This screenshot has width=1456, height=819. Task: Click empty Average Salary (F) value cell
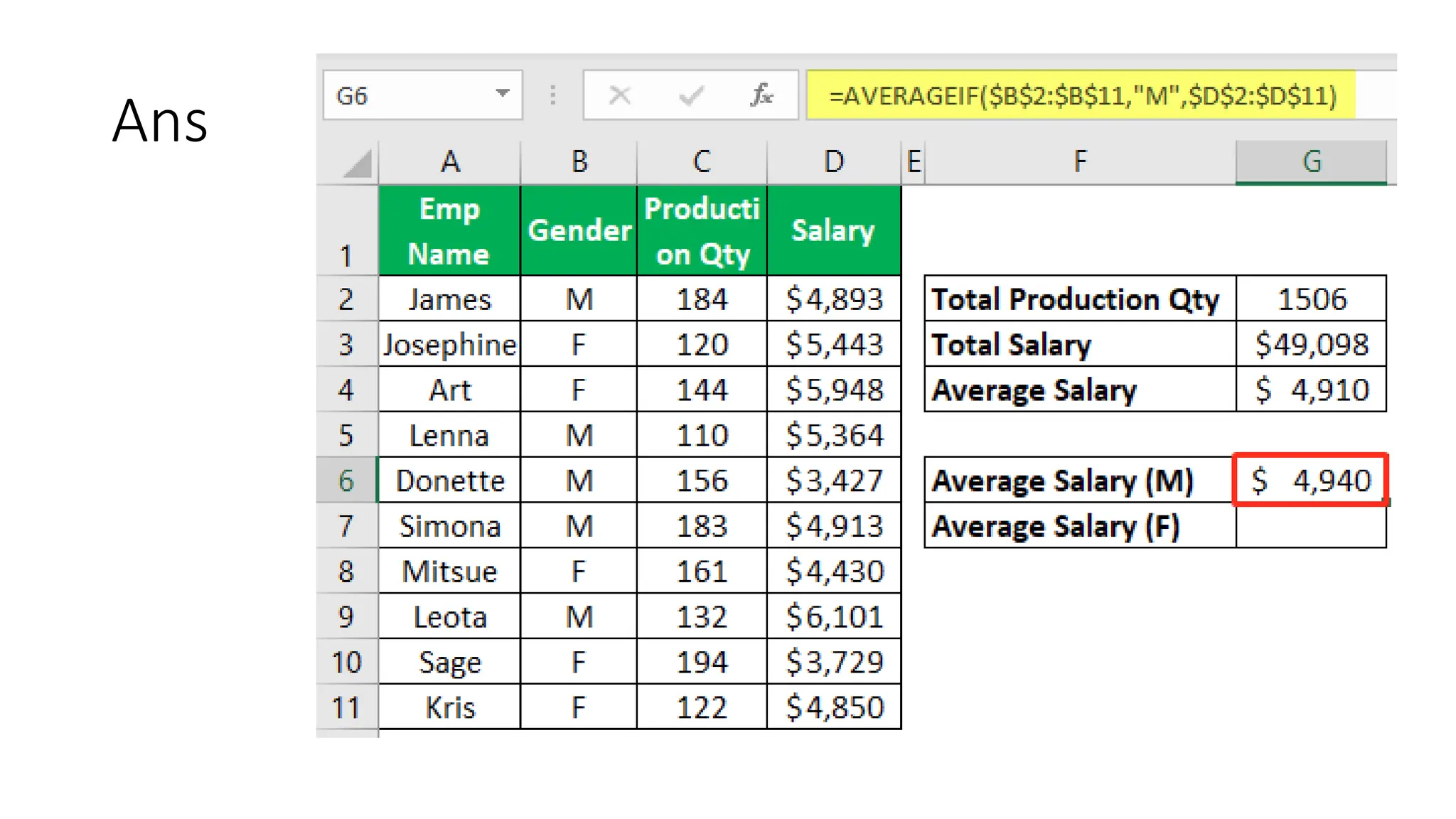click(x=1310, y=526)
